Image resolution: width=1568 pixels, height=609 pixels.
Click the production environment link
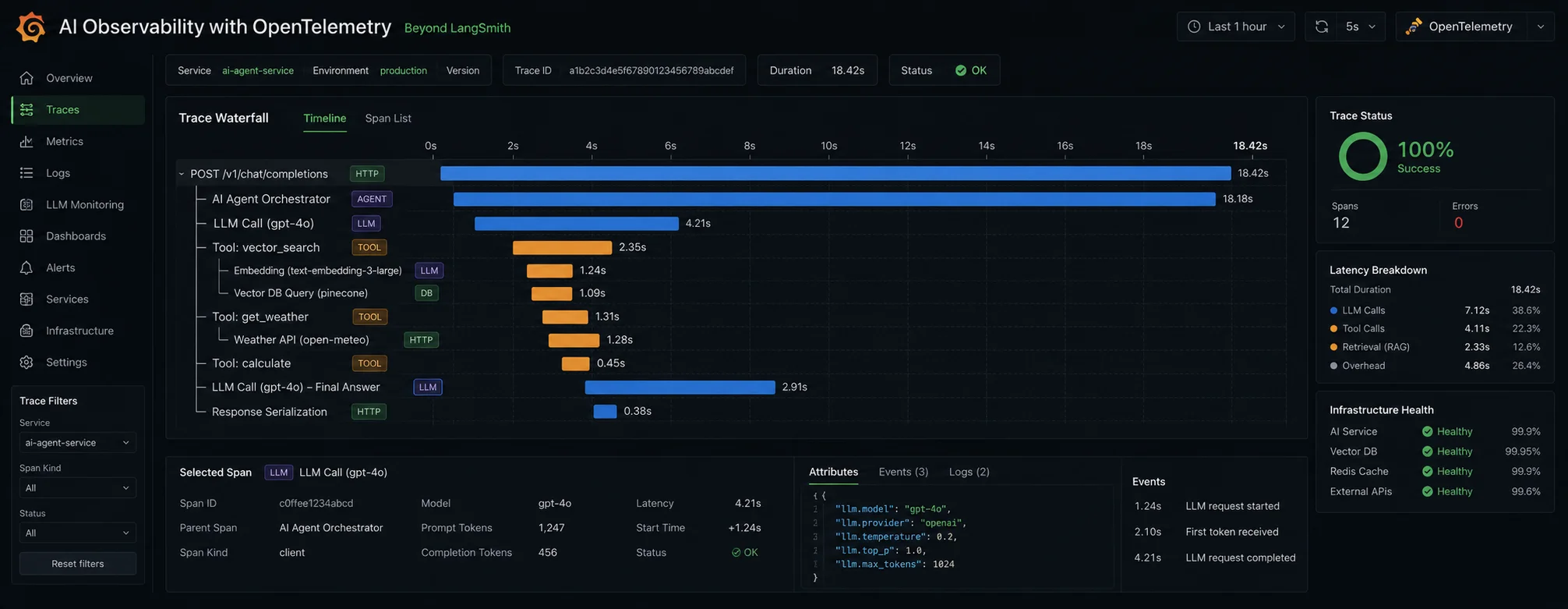pyautogui.click(x=403, y=70)
